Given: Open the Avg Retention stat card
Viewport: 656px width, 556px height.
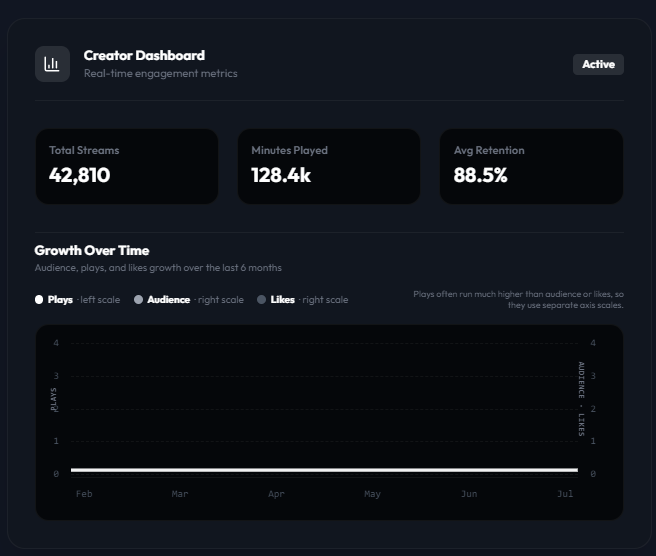Looking at the screenshot, I should pyautogui.click(x=531, y=167).
